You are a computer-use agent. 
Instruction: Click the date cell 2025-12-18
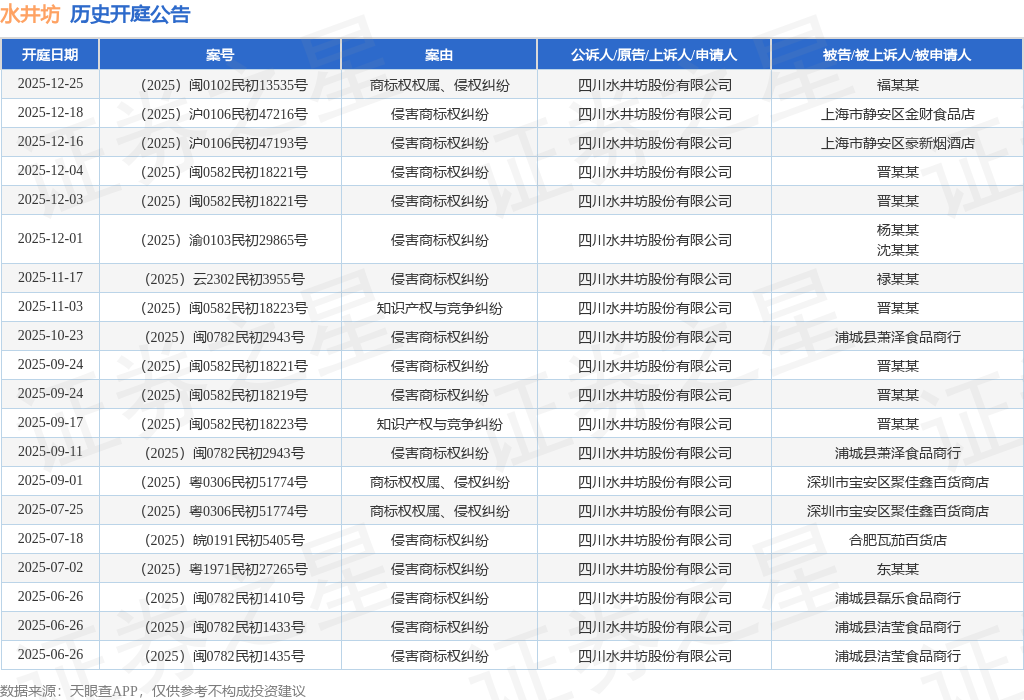pyautogui.click(x=50, y=112)
